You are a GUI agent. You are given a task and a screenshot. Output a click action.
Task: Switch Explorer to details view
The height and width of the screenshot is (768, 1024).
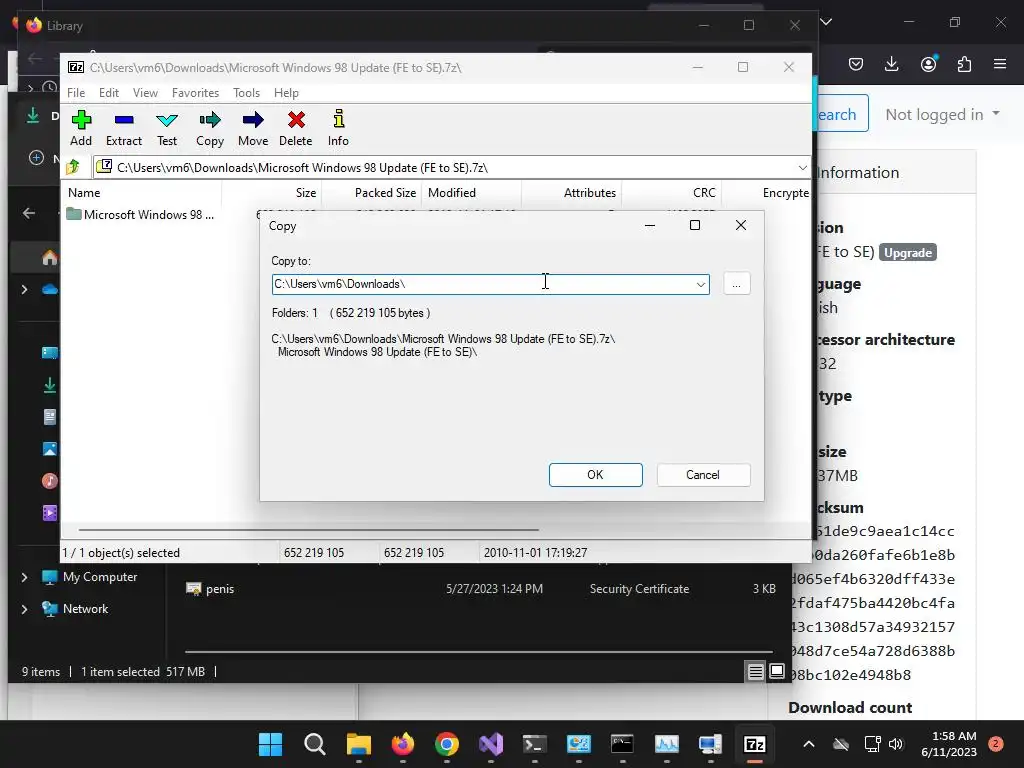pyautogui.click(x=756, y=671)
